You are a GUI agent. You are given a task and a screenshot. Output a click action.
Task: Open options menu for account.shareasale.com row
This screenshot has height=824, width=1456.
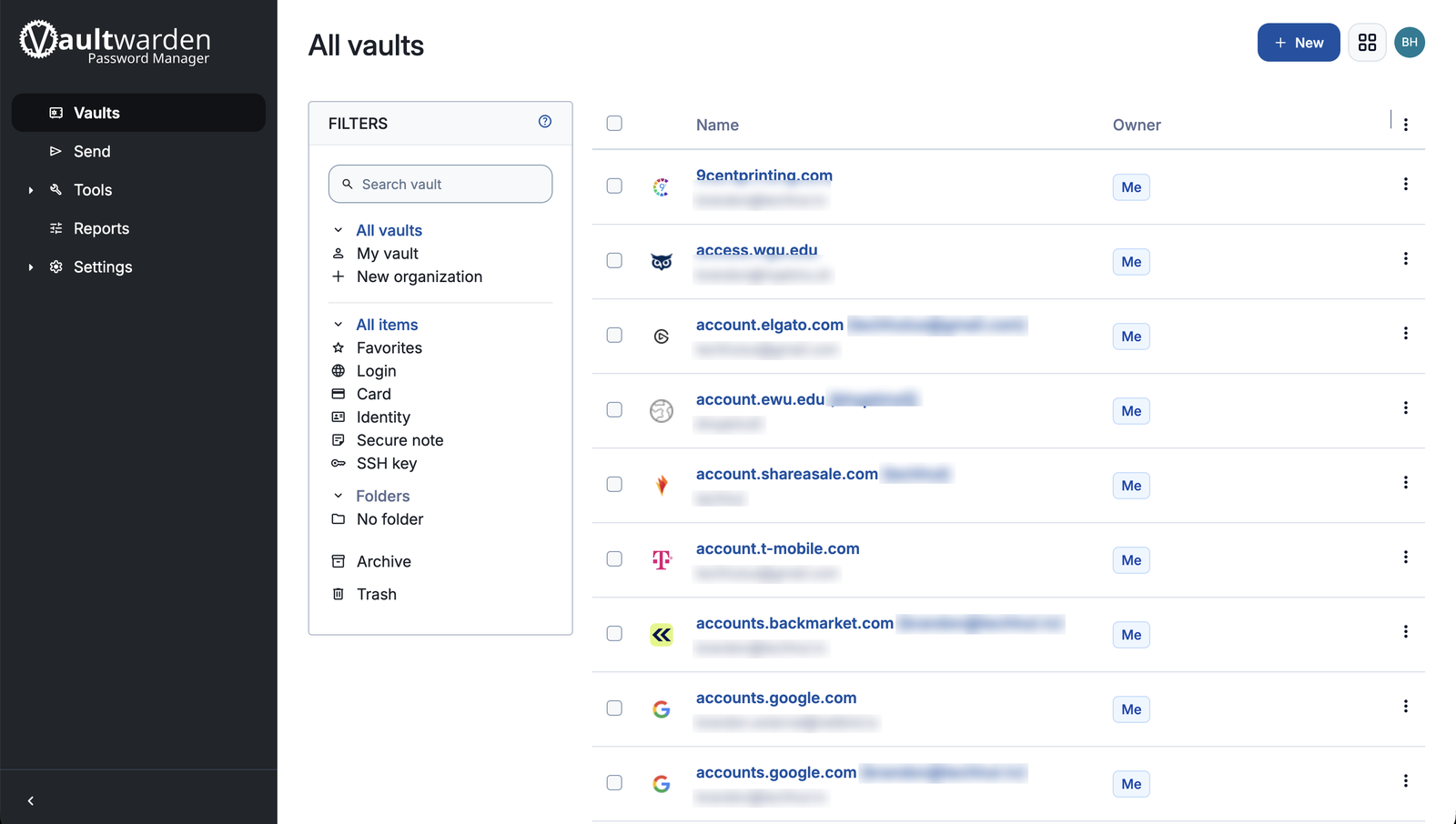click(1406, 483)
